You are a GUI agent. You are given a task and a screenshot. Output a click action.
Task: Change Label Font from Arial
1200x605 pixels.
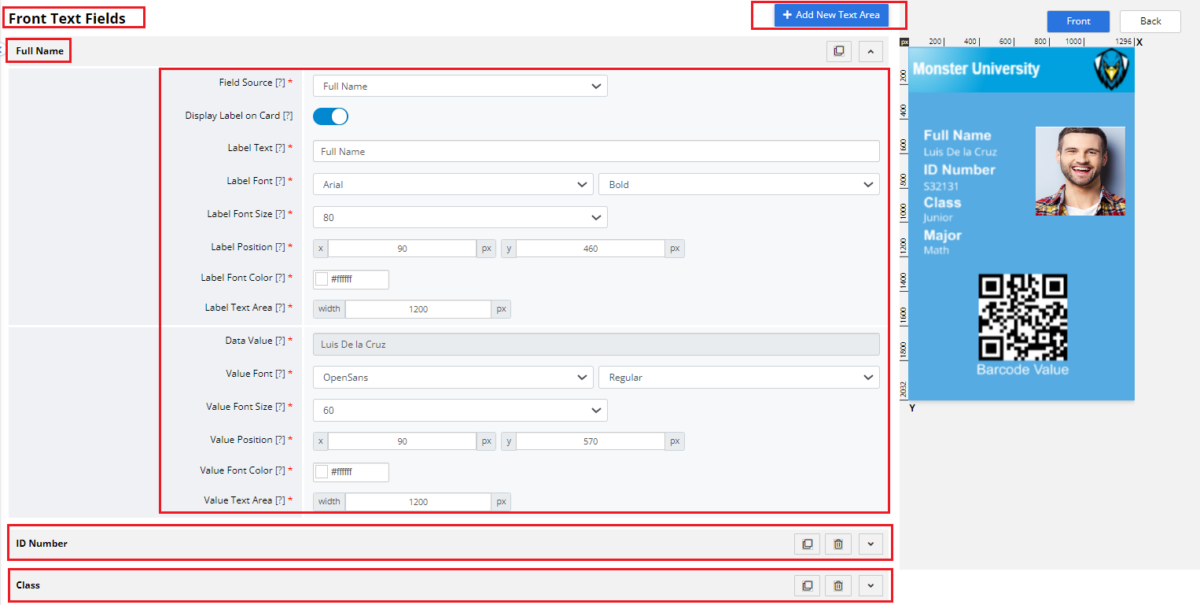point(453,184)
